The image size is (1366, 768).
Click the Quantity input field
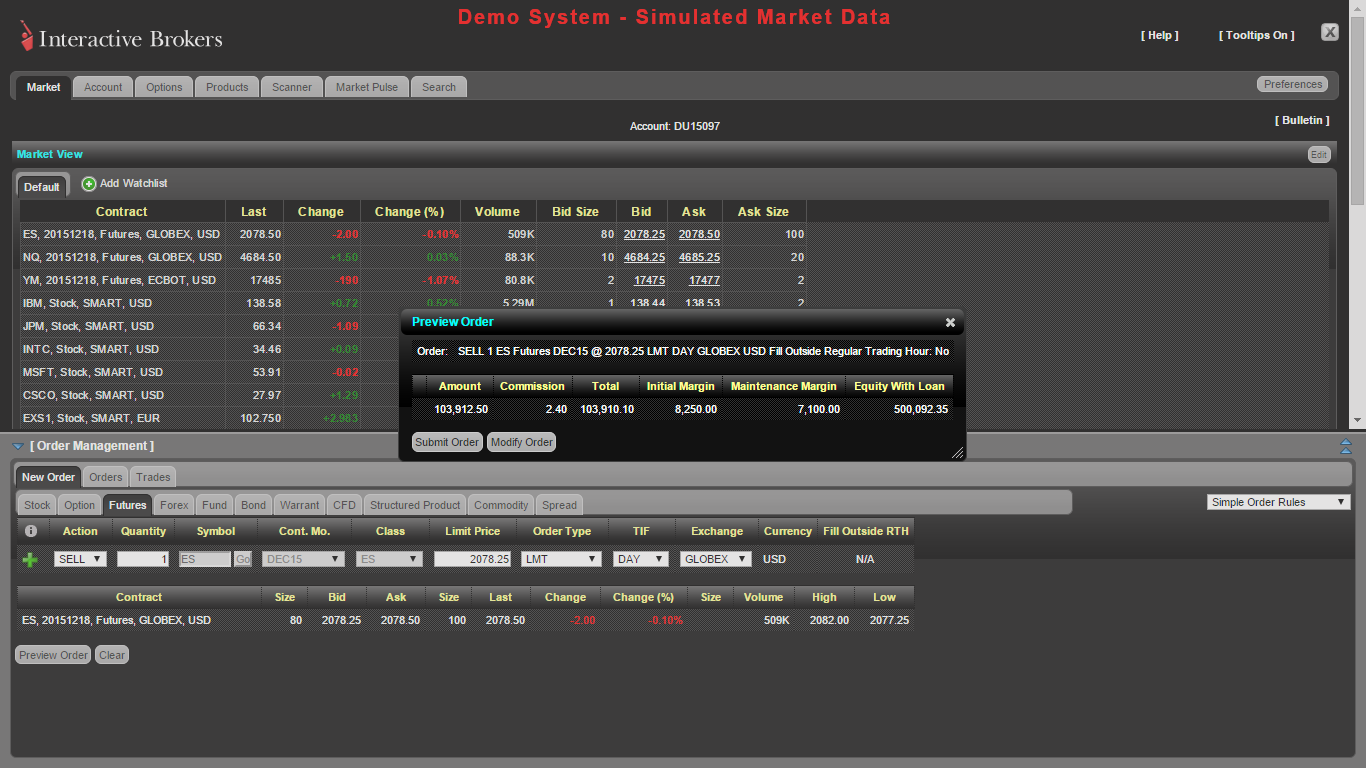tap(143, 559)
